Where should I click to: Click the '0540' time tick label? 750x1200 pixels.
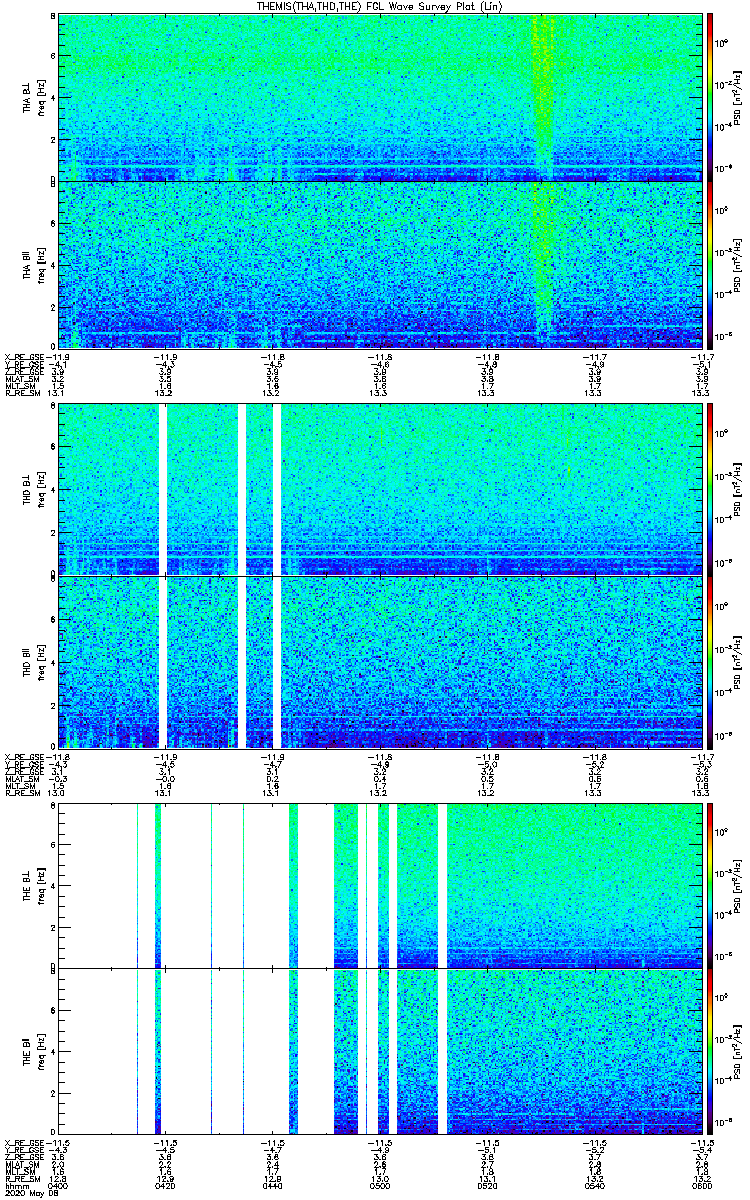click(x=593, y=1186)
